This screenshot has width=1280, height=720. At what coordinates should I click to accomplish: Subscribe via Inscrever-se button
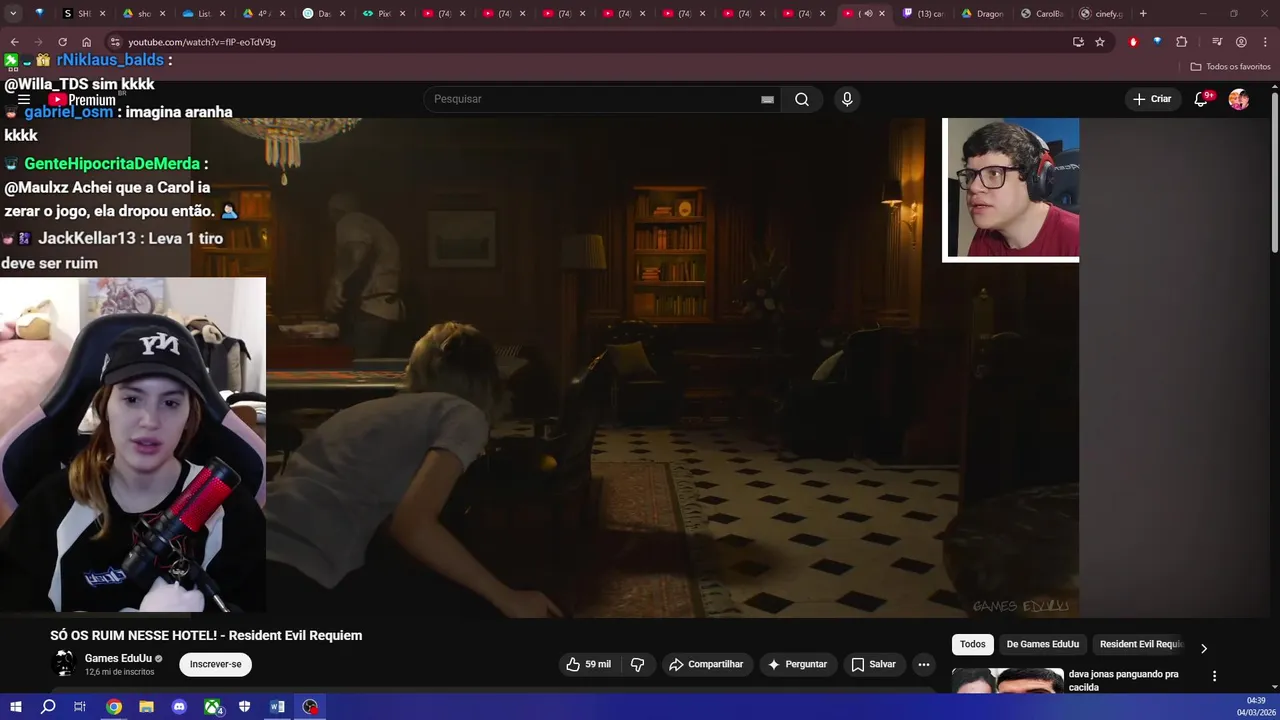pyautogui.click(x=216, y=664)
